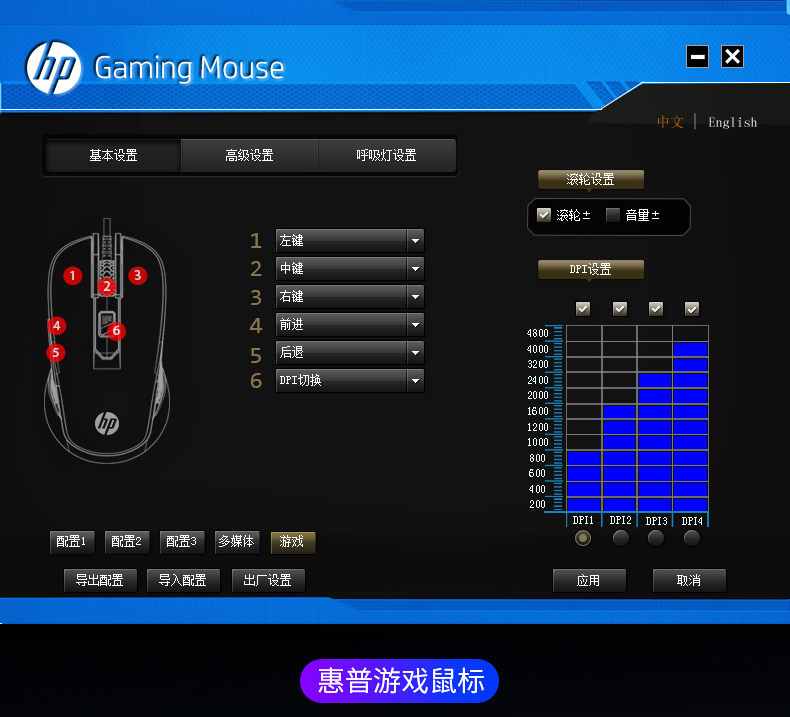Restore defaults with 出厂设置
The width and height of the screenshot is (790, 717).
coord(268,580)
